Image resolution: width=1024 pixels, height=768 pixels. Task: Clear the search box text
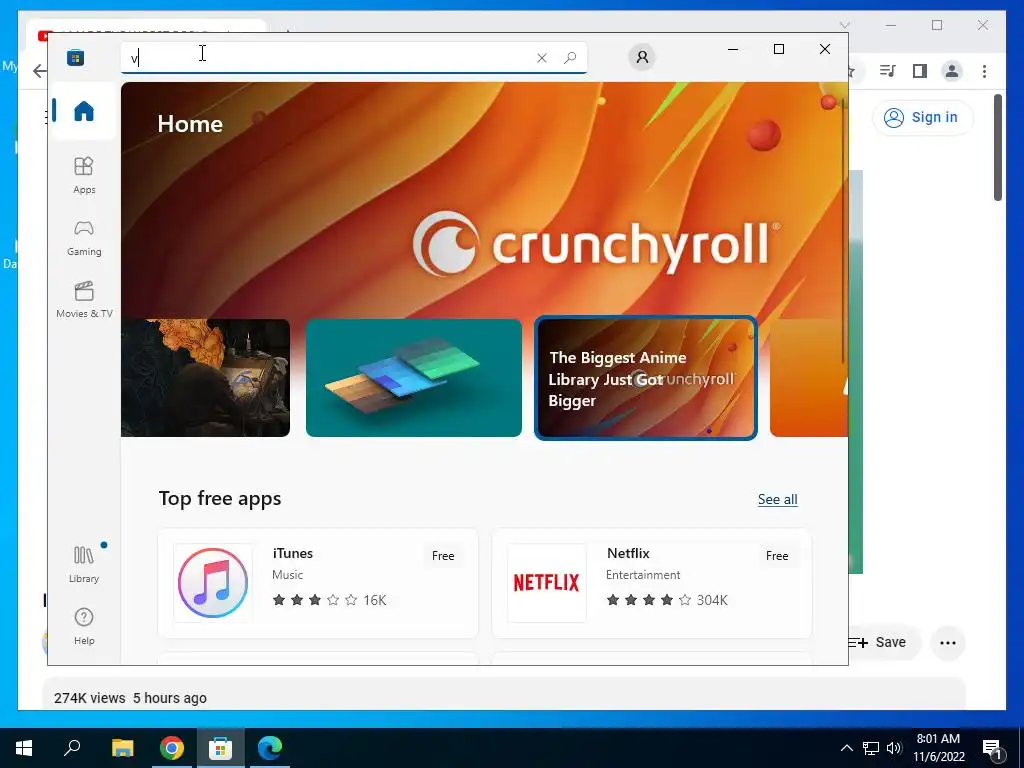point(541,58)
